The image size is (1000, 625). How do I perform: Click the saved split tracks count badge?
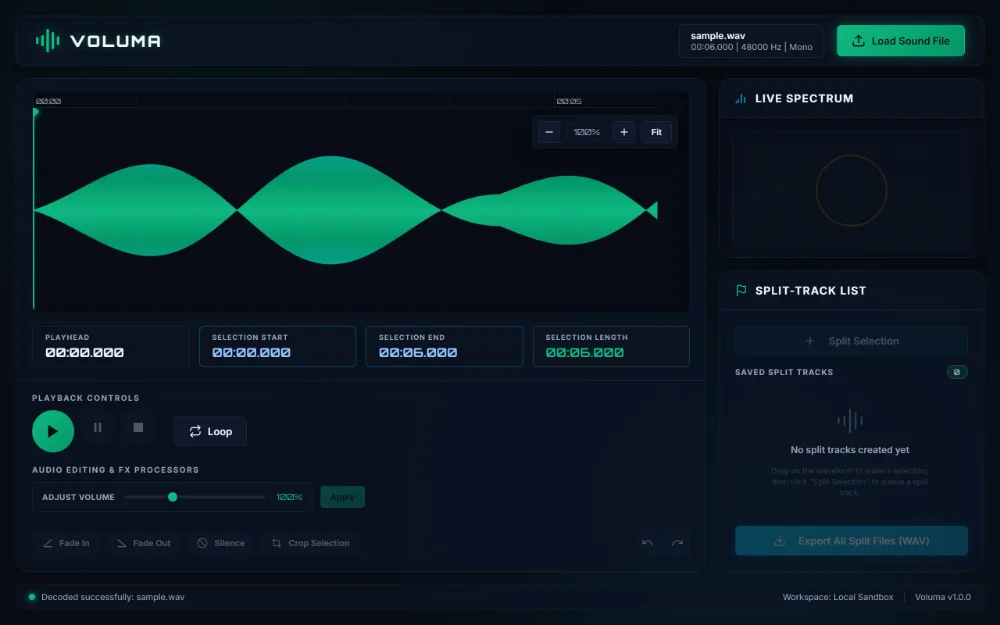[957, 372]
